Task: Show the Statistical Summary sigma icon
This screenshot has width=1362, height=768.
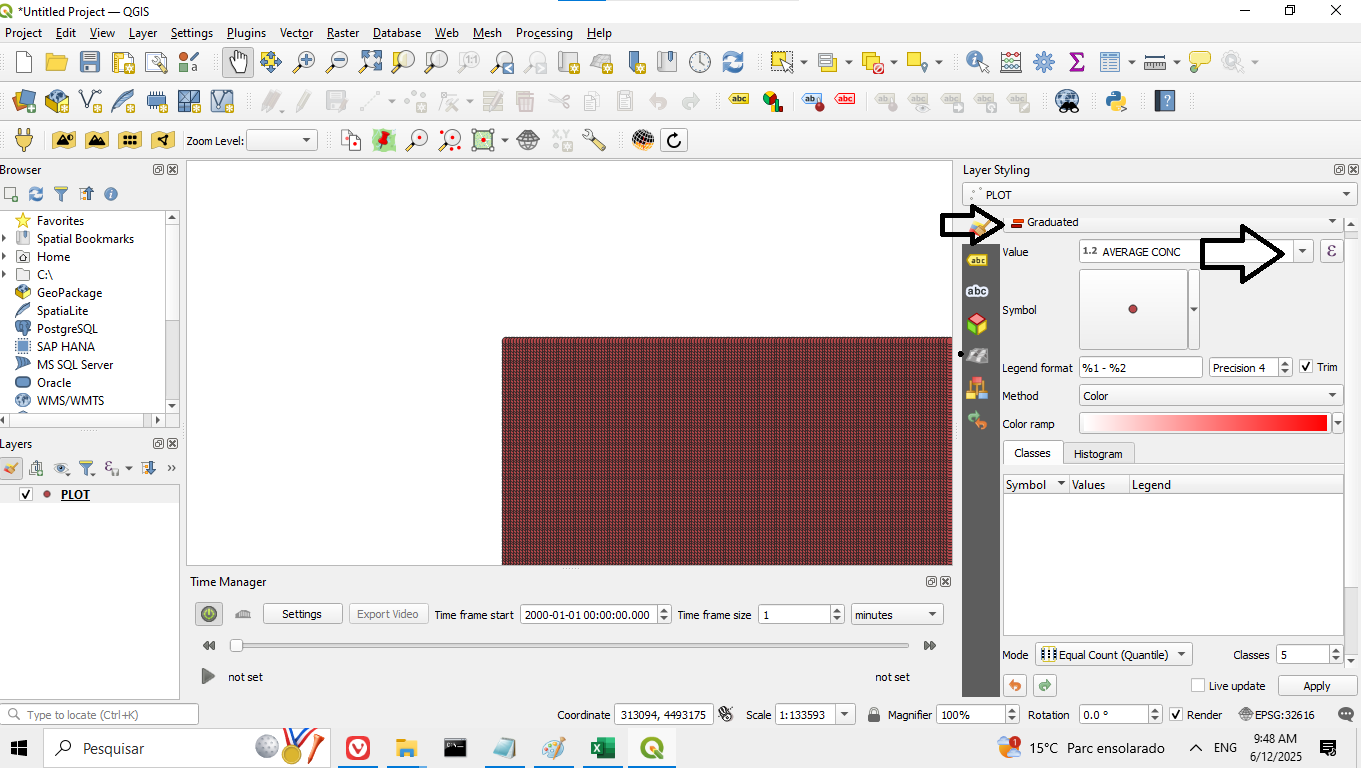Action: (x=1077, y=62)
